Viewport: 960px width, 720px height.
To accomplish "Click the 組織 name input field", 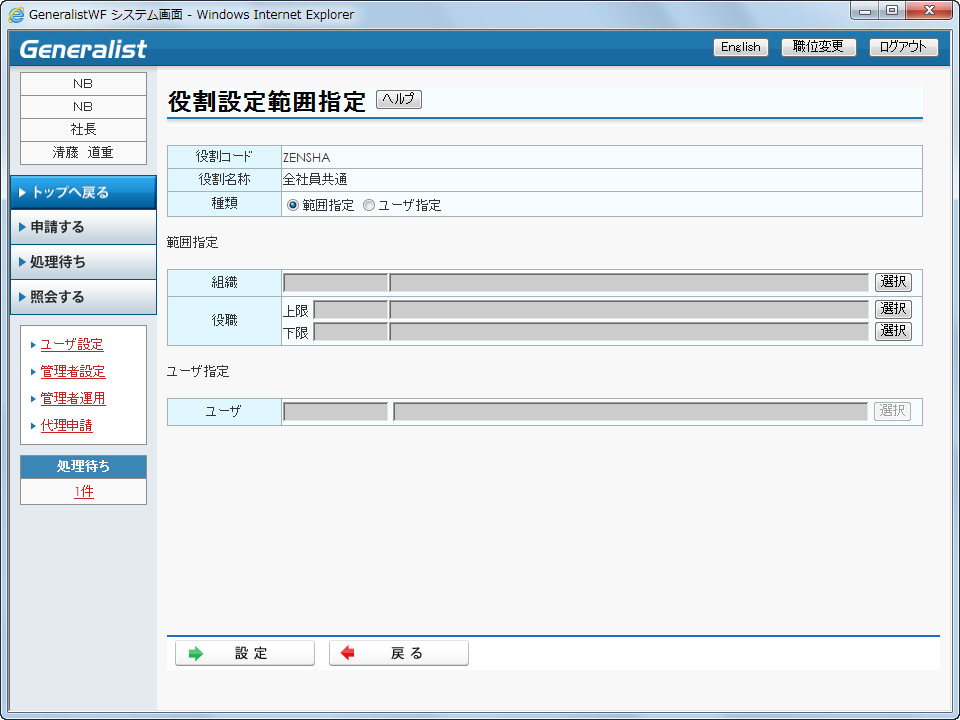I will coord(629,283).
